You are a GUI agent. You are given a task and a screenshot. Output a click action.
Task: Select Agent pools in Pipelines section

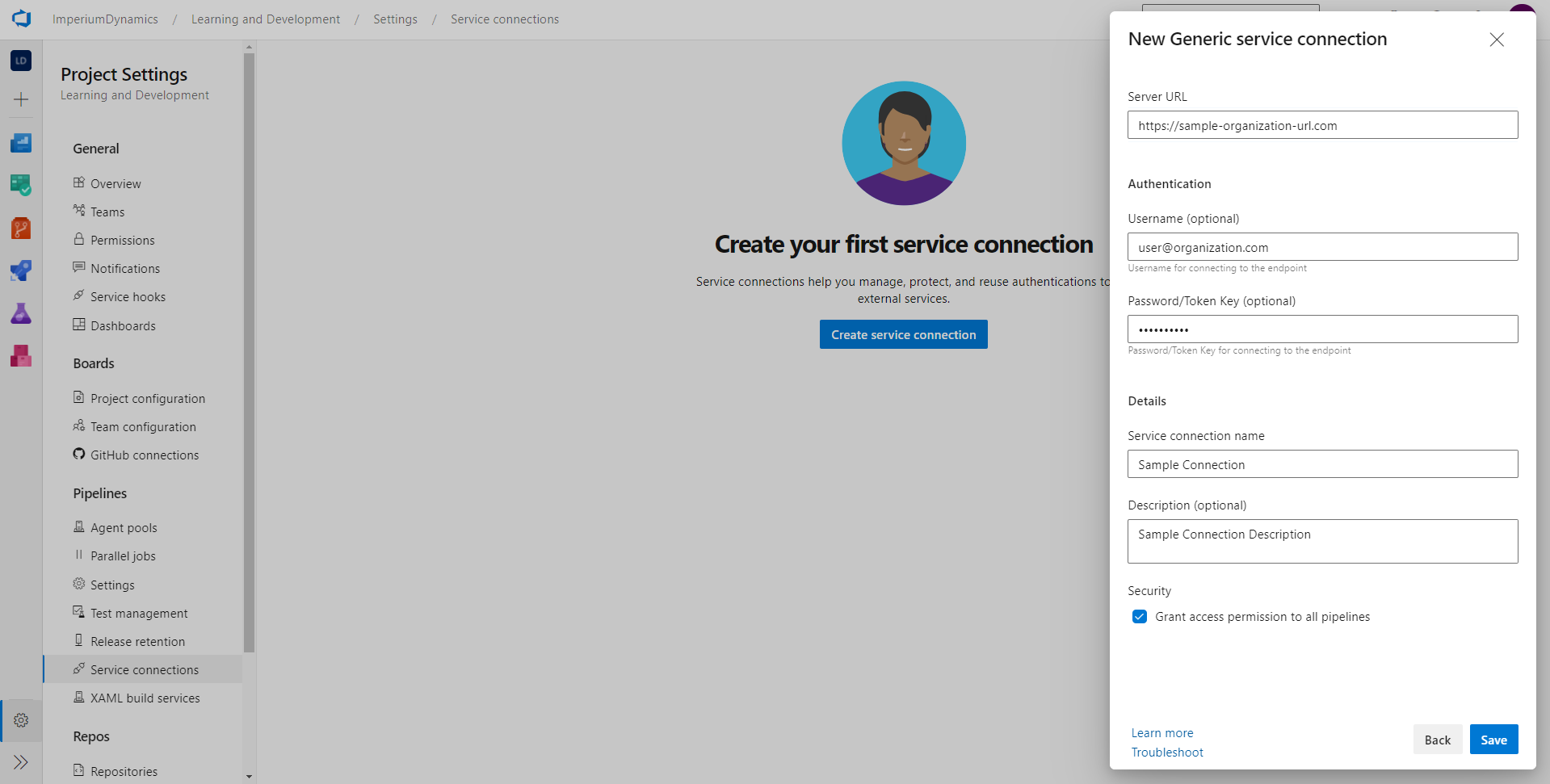tap(124, 528)
